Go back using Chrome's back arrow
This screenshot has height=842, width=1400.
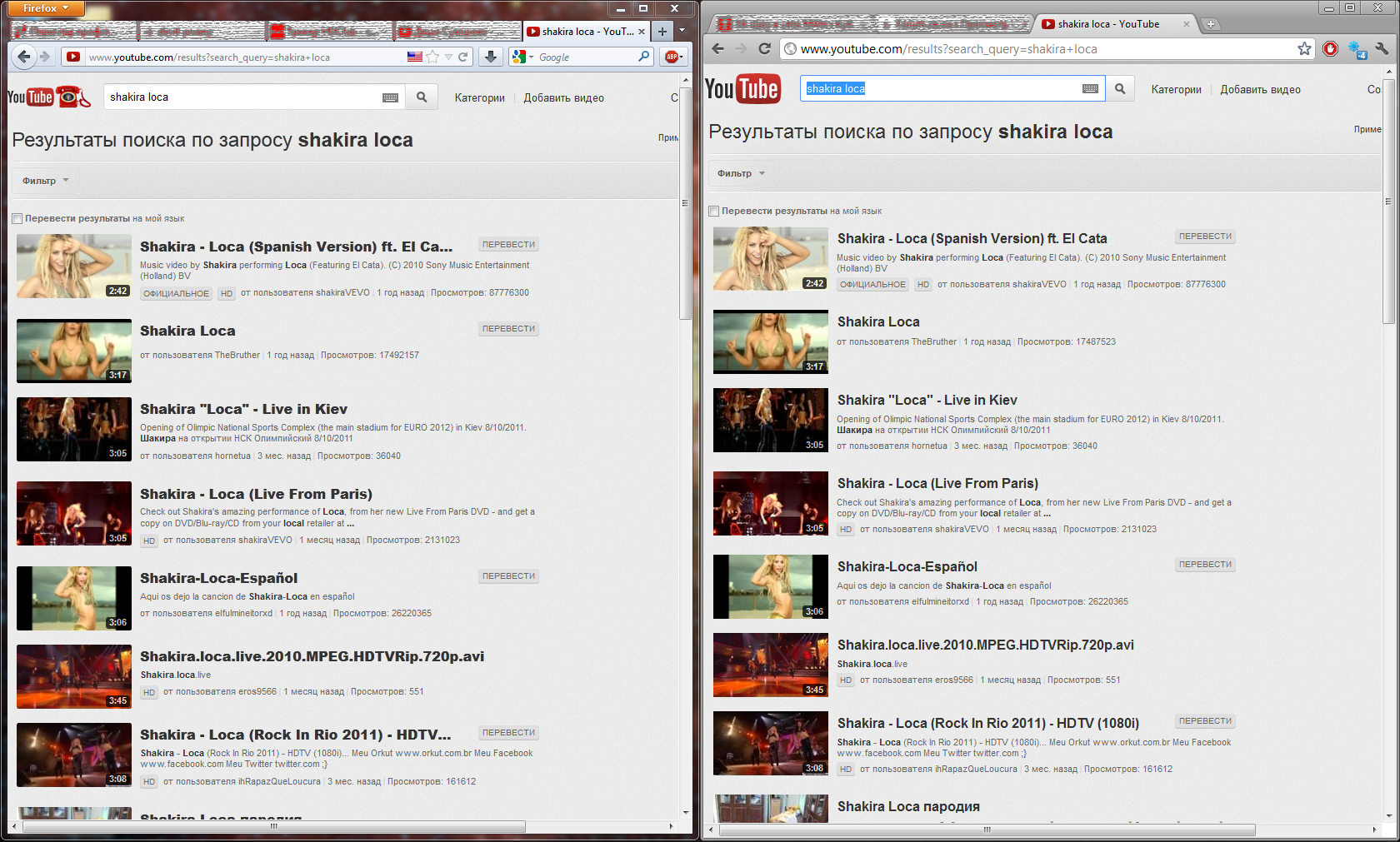click(x=718, y=48)
